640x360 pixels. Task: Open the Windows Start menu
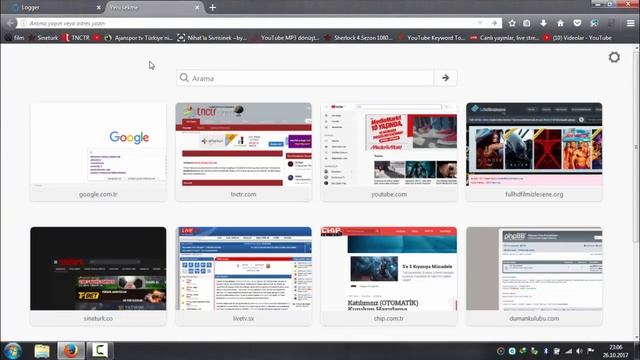[12, 351]
